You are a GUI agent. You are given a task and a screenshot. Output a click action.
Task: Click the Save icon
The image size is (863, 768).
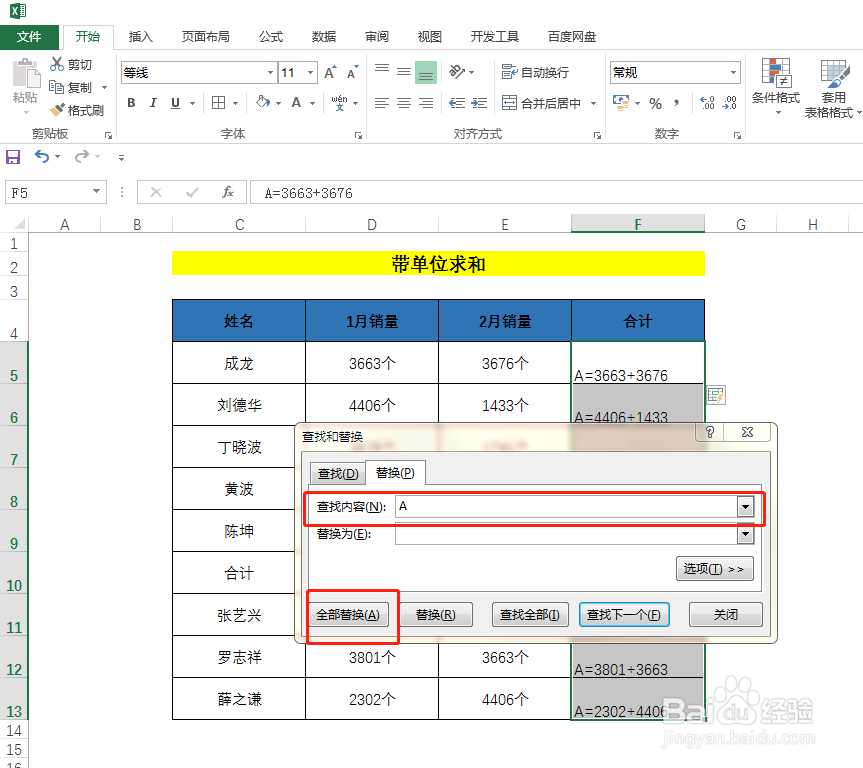point(12,157)
